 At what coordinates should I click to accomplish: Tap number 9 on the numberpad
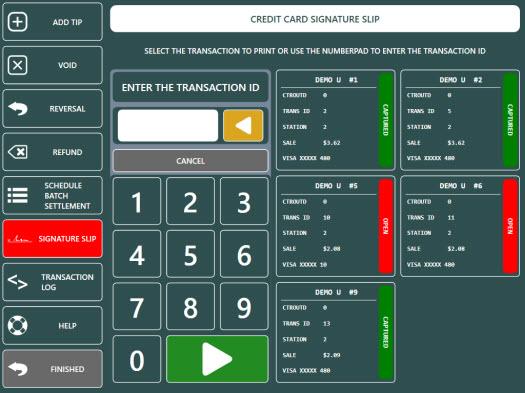(x=244, y=306)
